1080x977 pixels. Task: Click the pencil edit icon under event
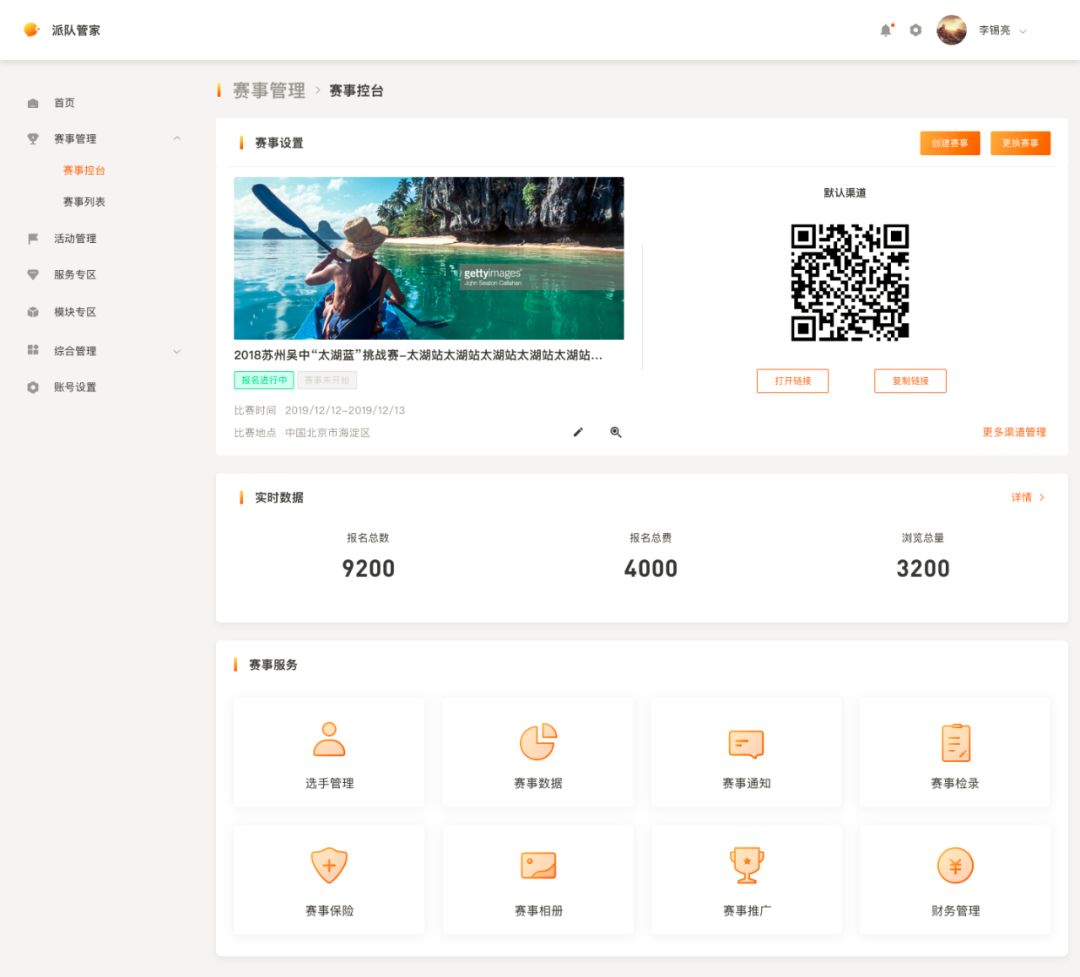click(x=578, y=432)
